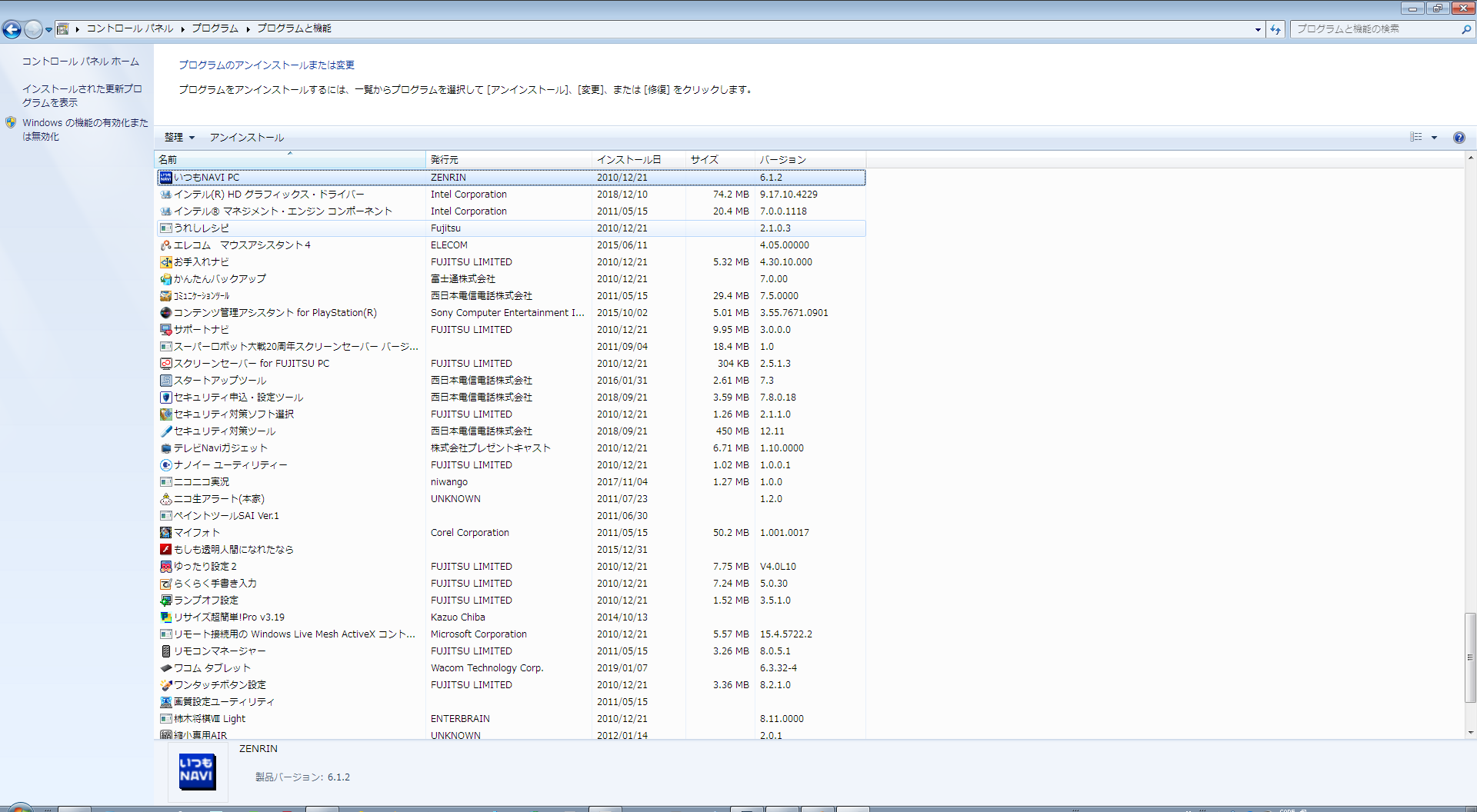This screenshot has height=812, width=1477.
Task: Click the アンインストール toolbar button
Action: point(246,138)
